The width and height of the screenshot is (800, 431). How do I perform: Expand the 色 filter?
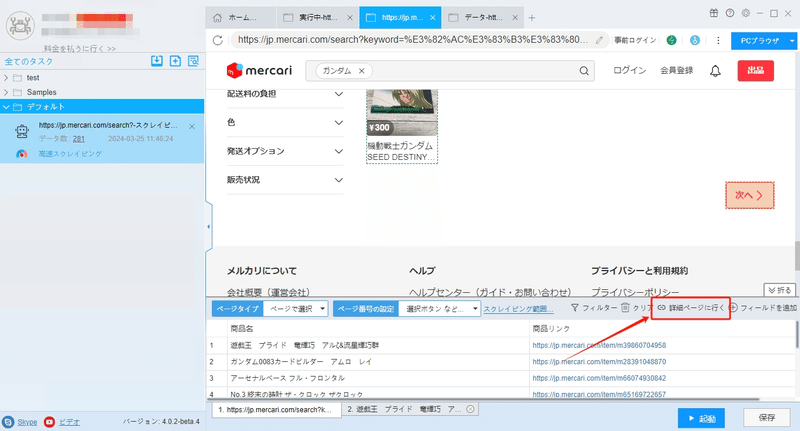click(338, 123)
